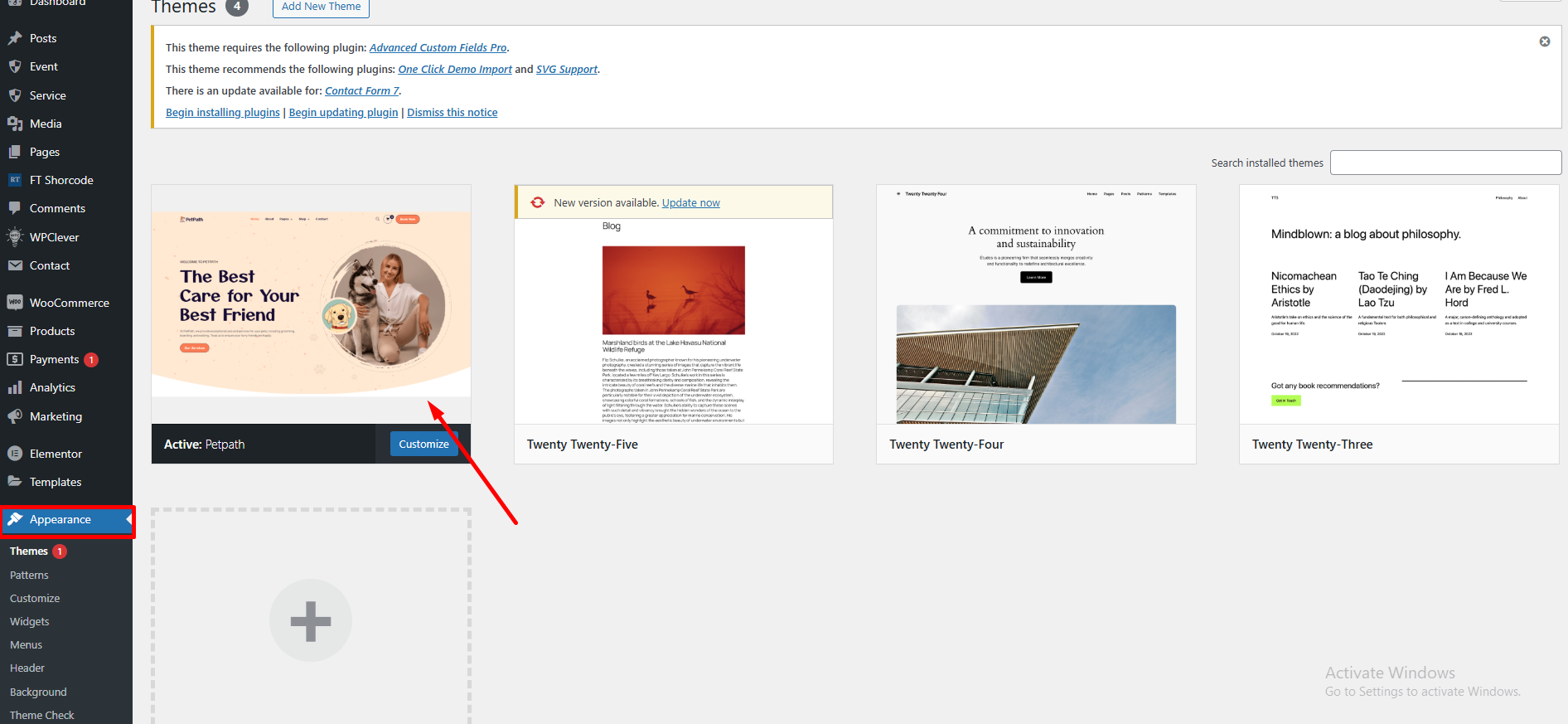1568x724 pixels.
Task: Select the Twenty Twenty-Three theme thumbnail
Action: coord(1399,304)
